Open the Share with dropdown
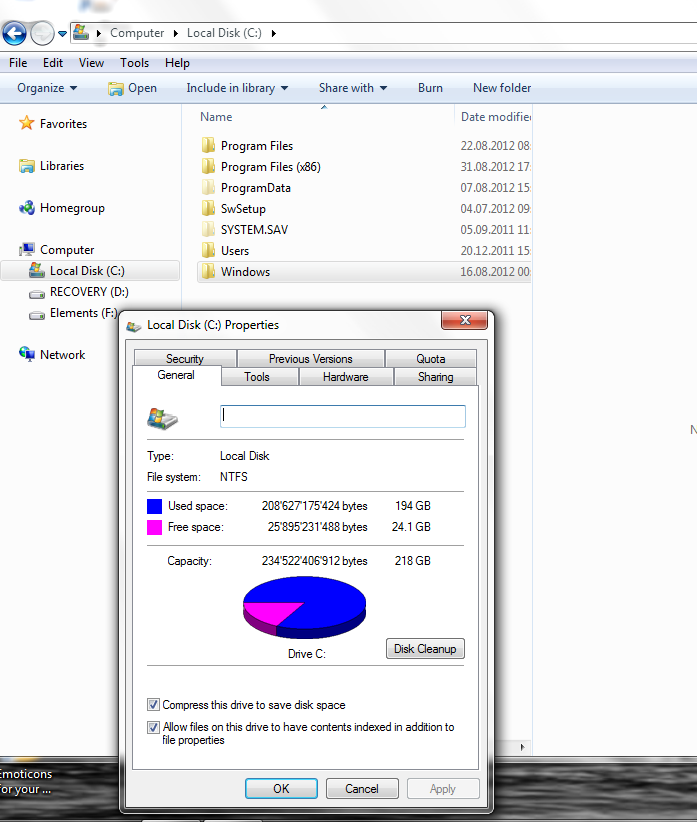The width and height of the screenshot is (697, 822). tap(353, 88)
